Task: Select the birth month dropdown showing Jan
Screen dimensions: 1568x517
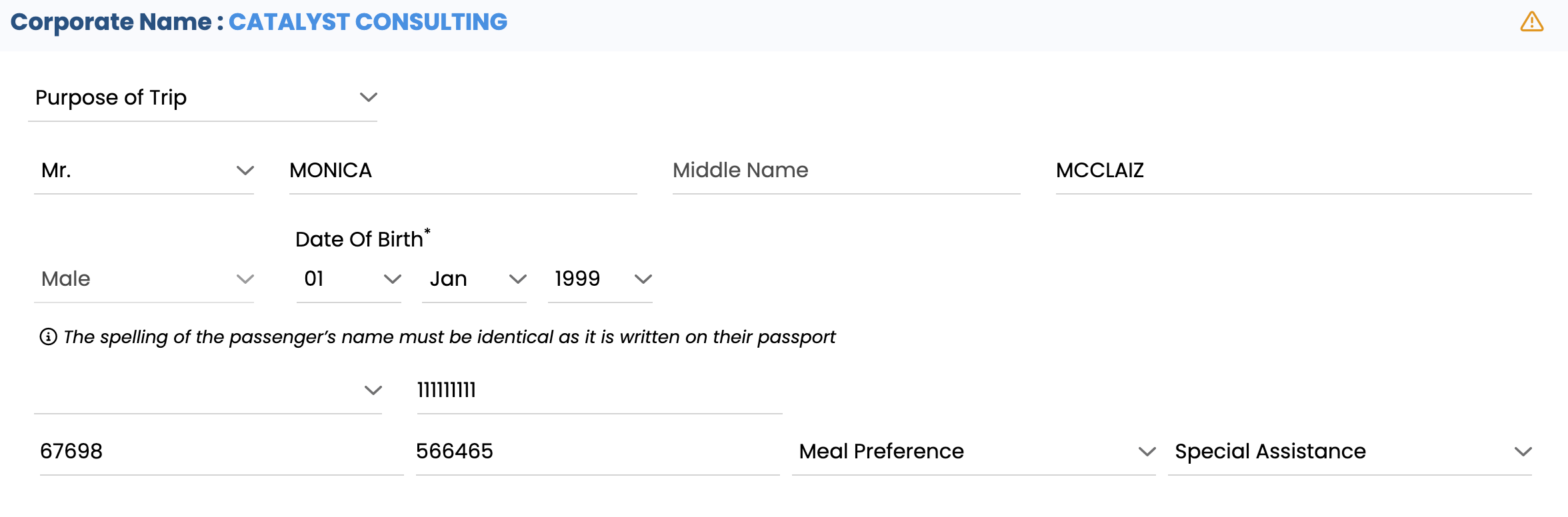Action: tap(474, 279)
